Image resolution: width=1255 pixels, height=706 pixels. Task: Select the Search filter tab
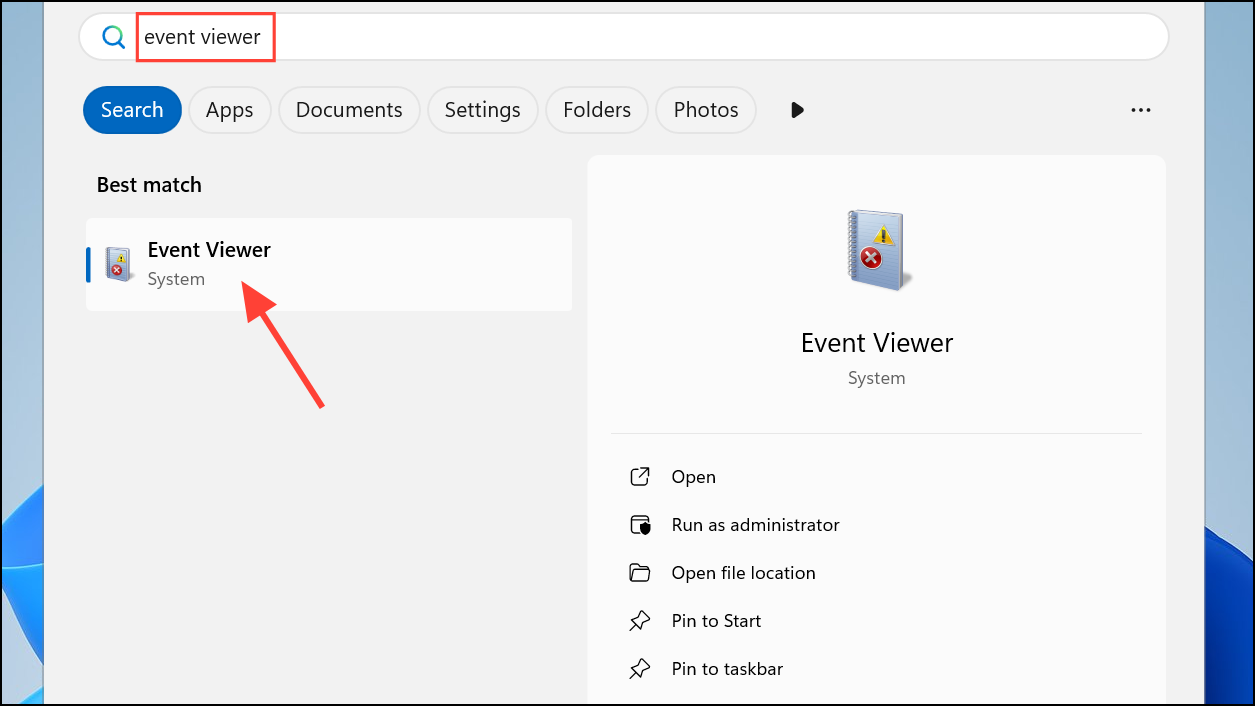pyautogui.click(x=132, y=110)
